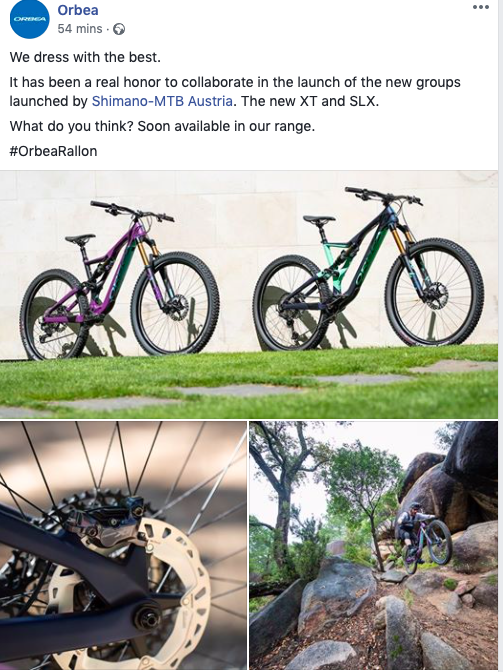
Task: Click the globe public-audience icon
Action: pos(119,29)
